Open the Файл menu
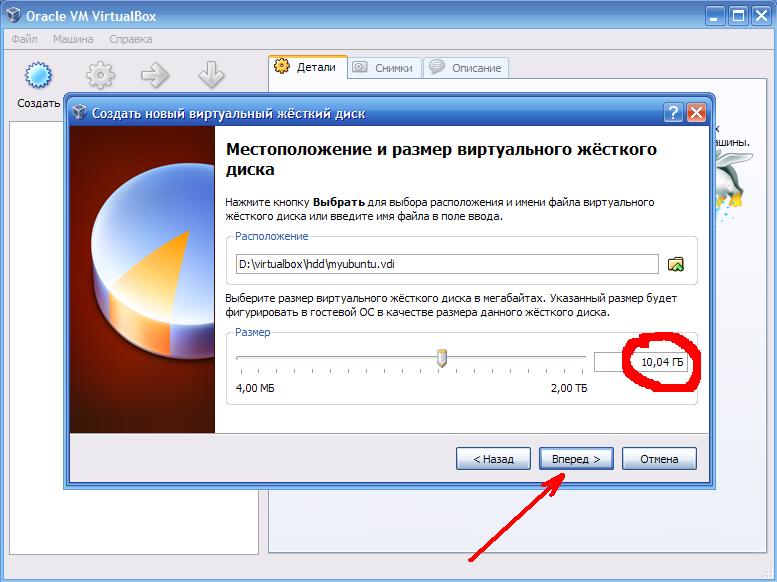The width and height of the screenshot is (777, 582). coord(24,39)
